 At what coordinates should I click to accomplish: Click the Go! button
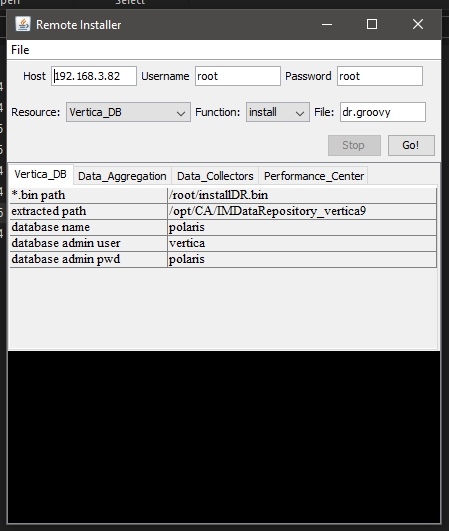411,146
